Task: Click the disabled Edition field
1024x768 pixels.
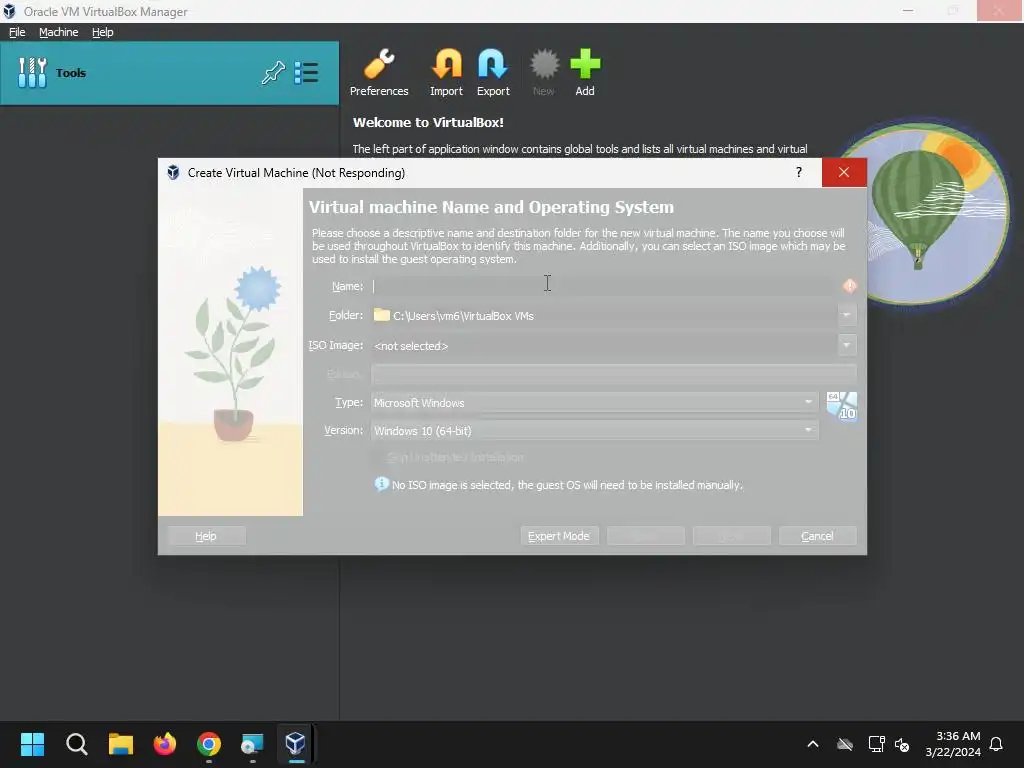Action: (x=613, y=374)
